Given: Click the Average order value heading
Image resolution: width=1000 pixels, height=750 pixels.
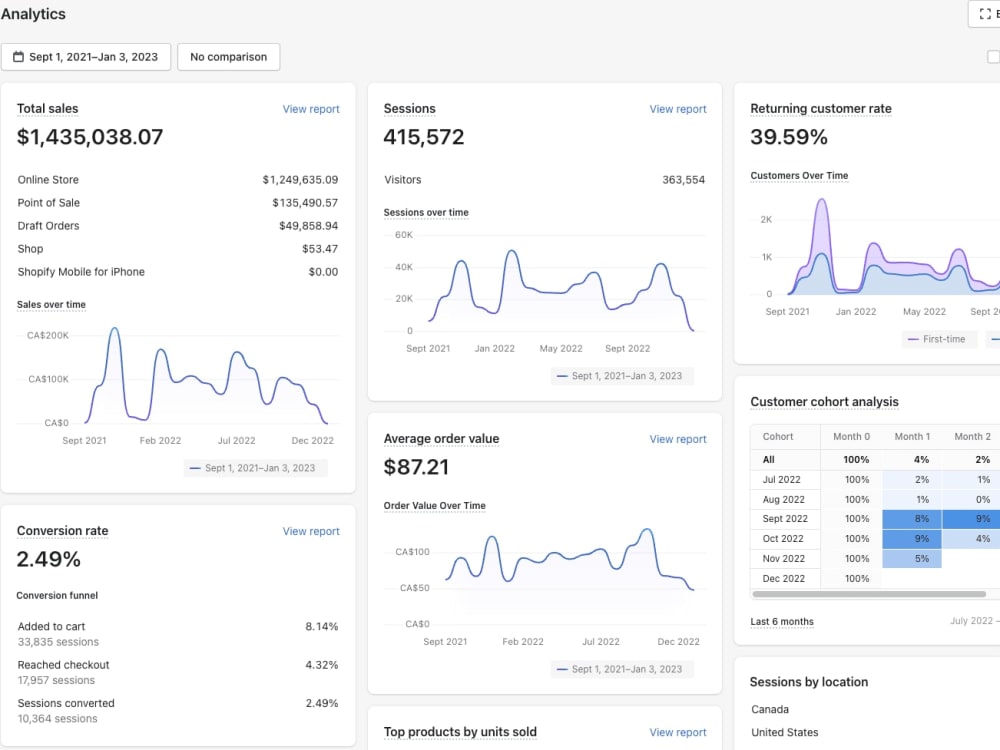Looking at the screenshot, I should coord(441,439).
